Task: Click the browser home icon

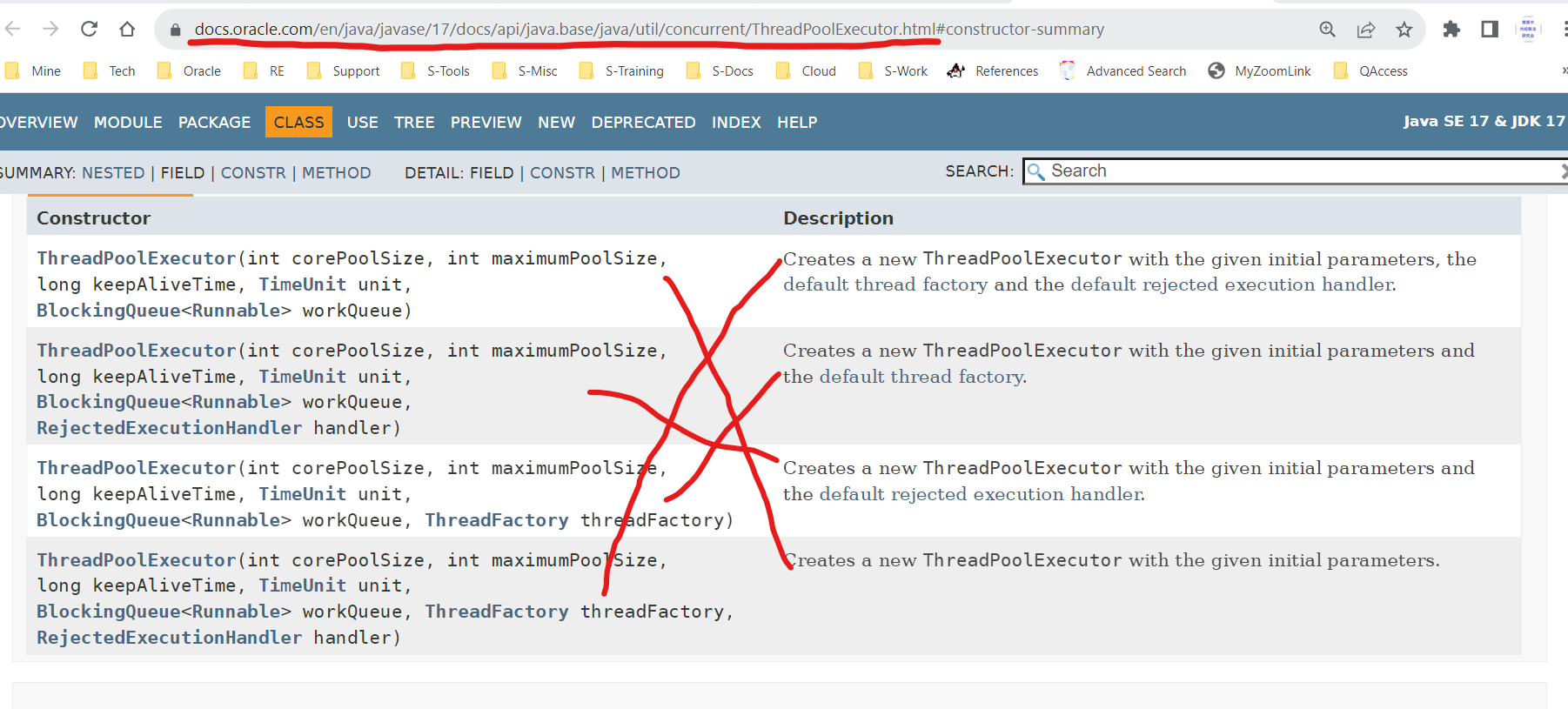Action: tap(127, 30)
